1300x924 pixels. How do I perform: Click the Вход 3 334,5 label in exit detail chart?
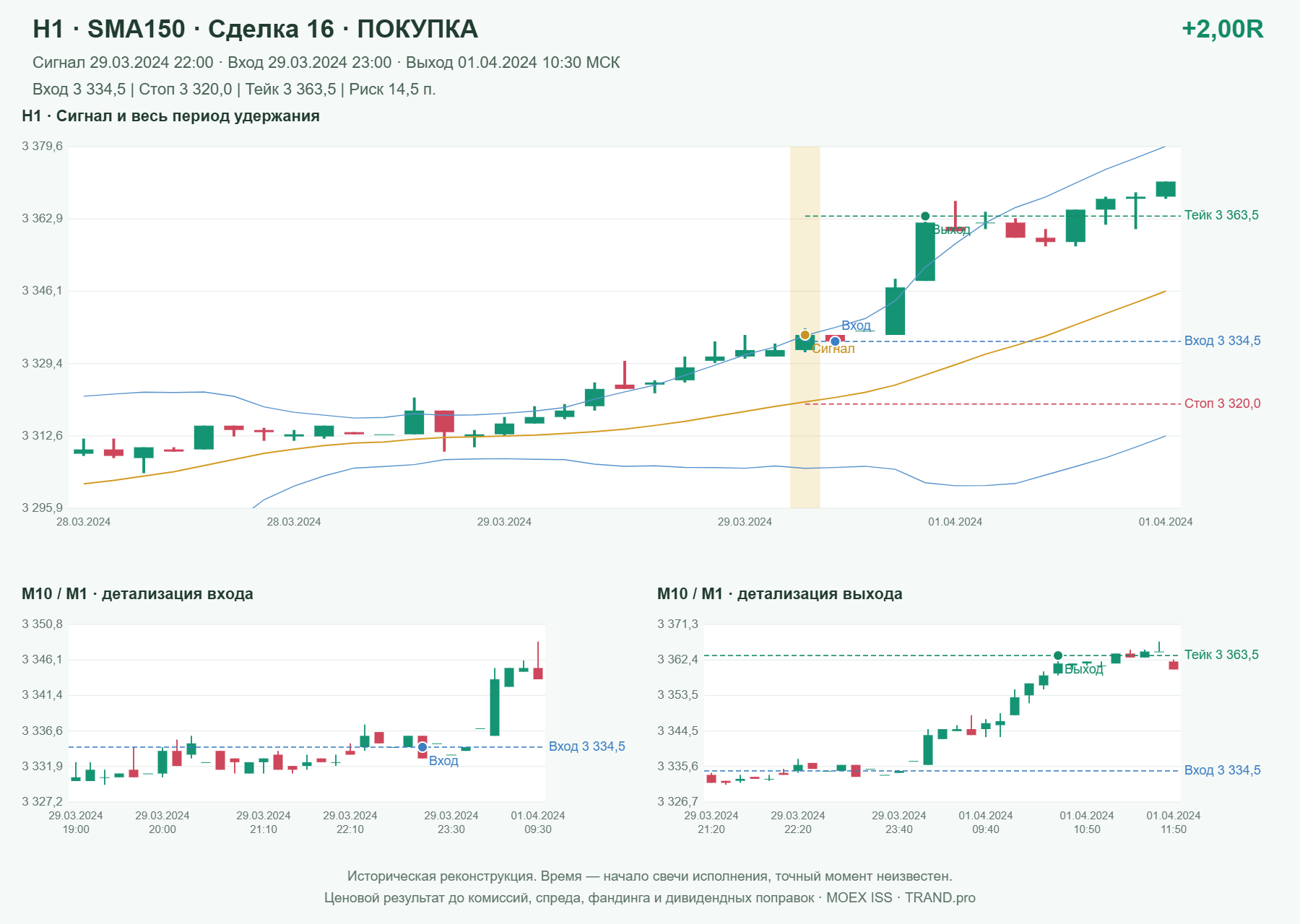pos(1223,770)
